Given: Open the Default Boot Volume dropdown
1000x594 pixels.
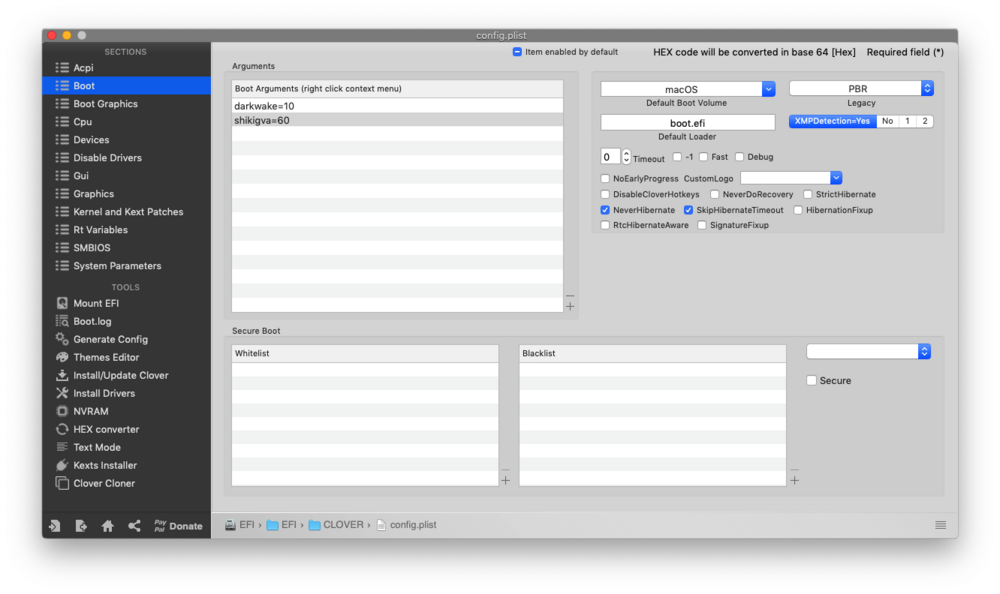Looking at the screenshot, I should pos(768,89).
